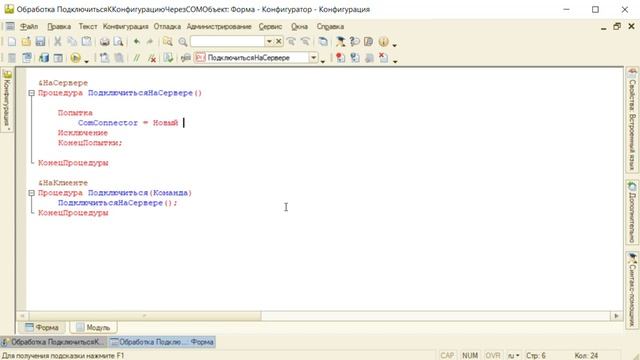
Task: Open the Синтакс-помощник side panel
Action: pos(632,290)
